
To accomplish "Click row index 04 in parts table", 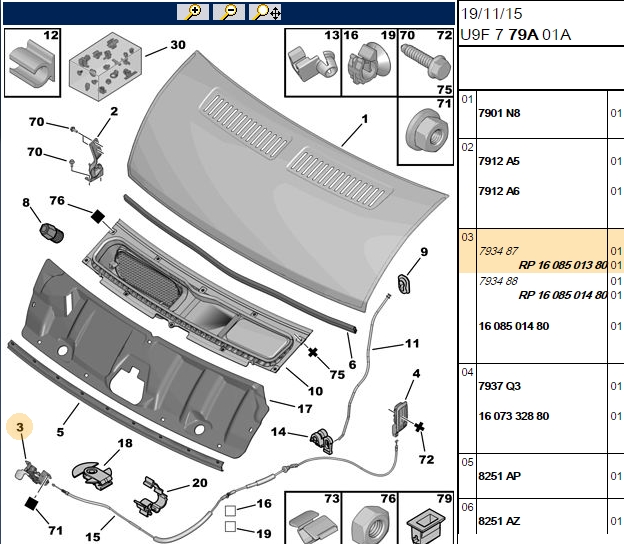I will click(467, 372).
